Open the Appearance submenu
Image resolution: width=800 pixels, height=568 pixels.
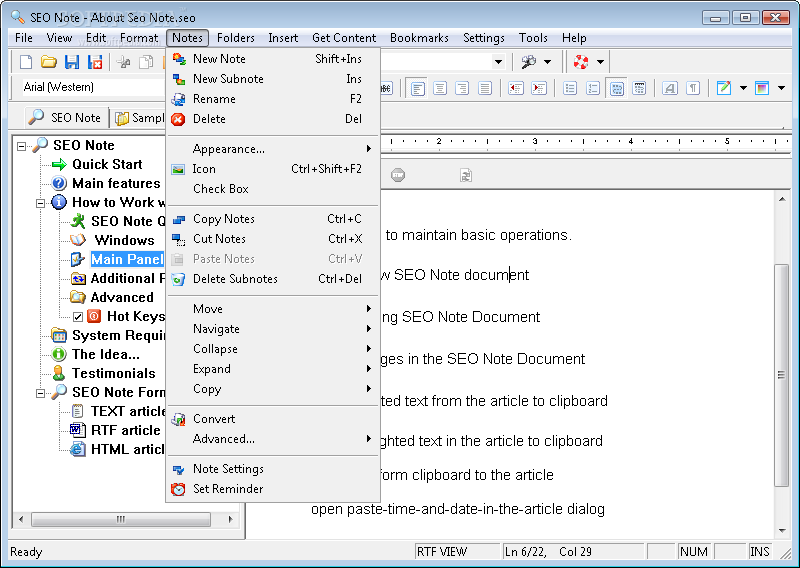click(274, 149)
